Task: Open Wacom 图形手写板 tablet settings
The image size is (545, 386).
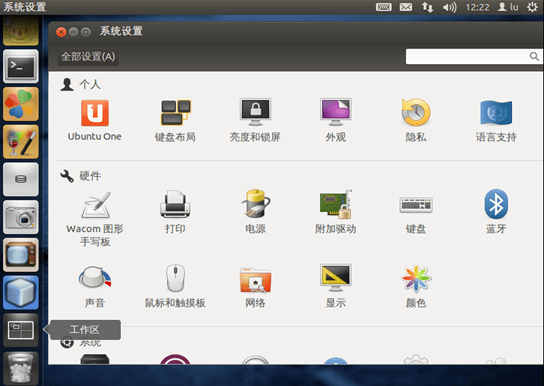Action: tap(95, 219)
